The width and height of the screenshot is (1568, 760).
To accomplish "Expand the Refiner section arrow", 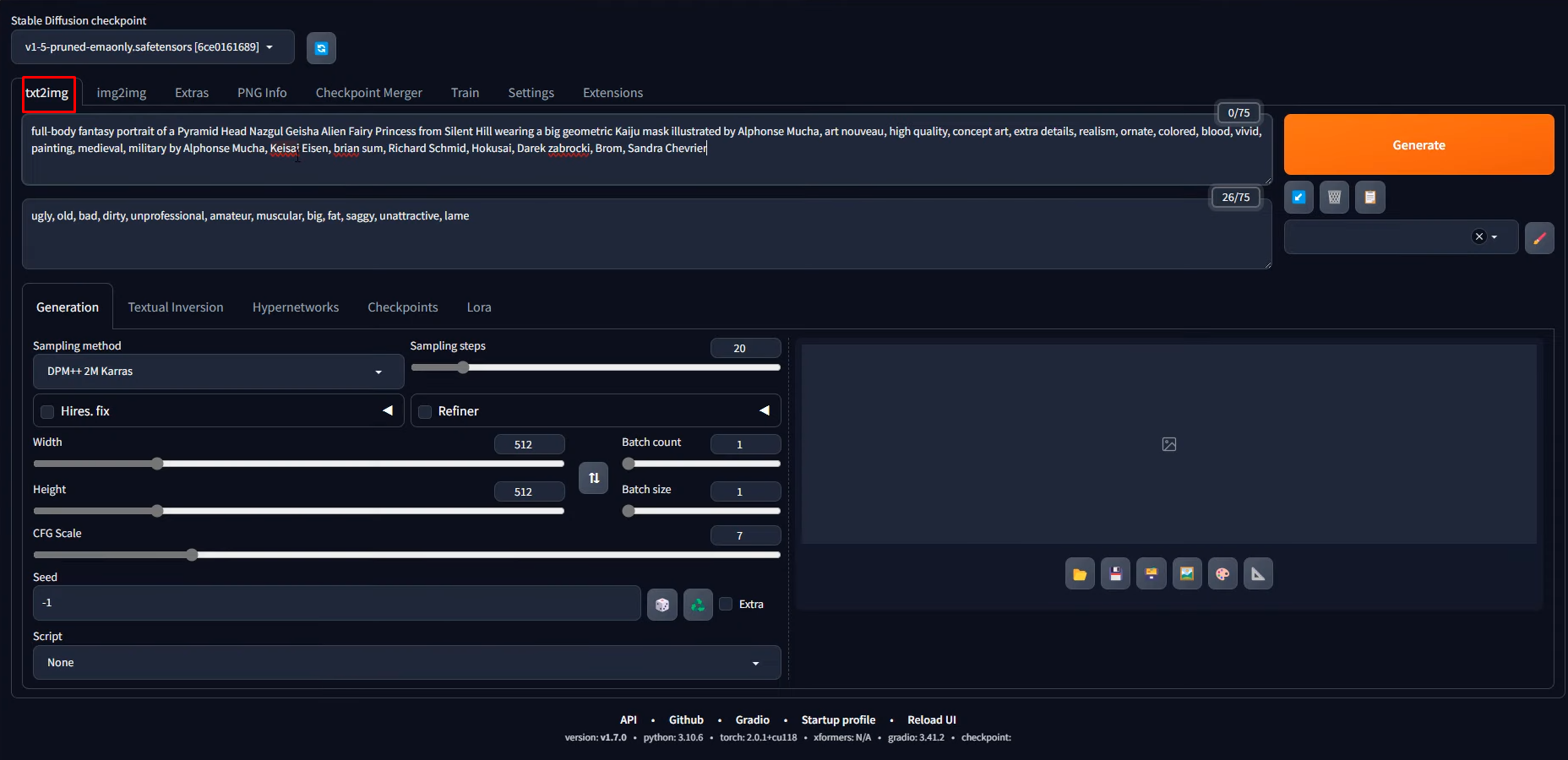I will (765, 410).
